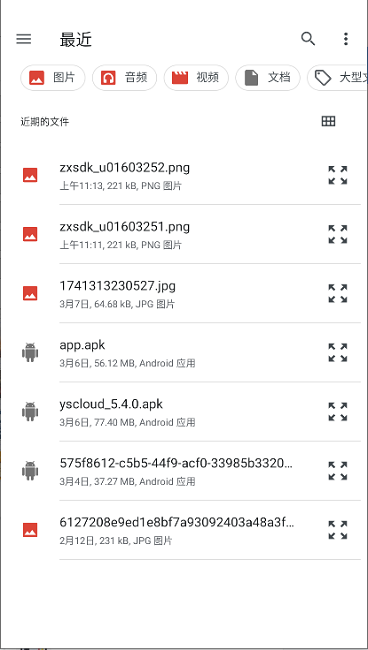The width and height of the screenshot is (368, 650).
Task: Tap Android icon beside app.apk
Action: tap(30, 352)
